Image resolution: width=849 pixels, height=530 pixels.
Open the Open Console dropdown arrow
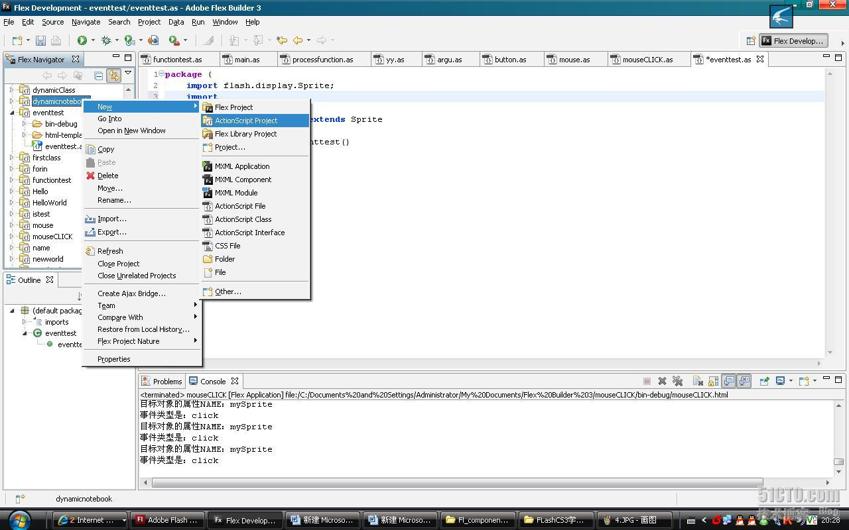click(x=814, y=382)
